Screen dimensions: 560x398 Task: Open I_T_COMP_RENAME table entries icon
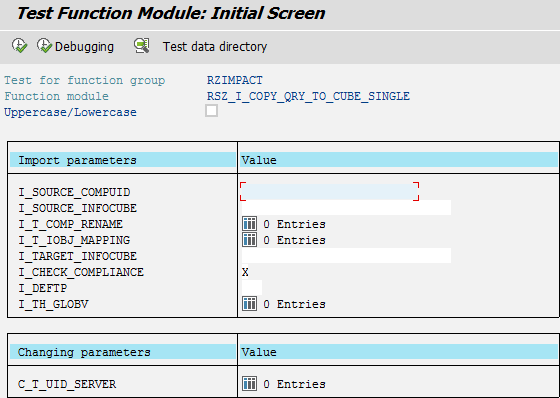click(249, 224)
